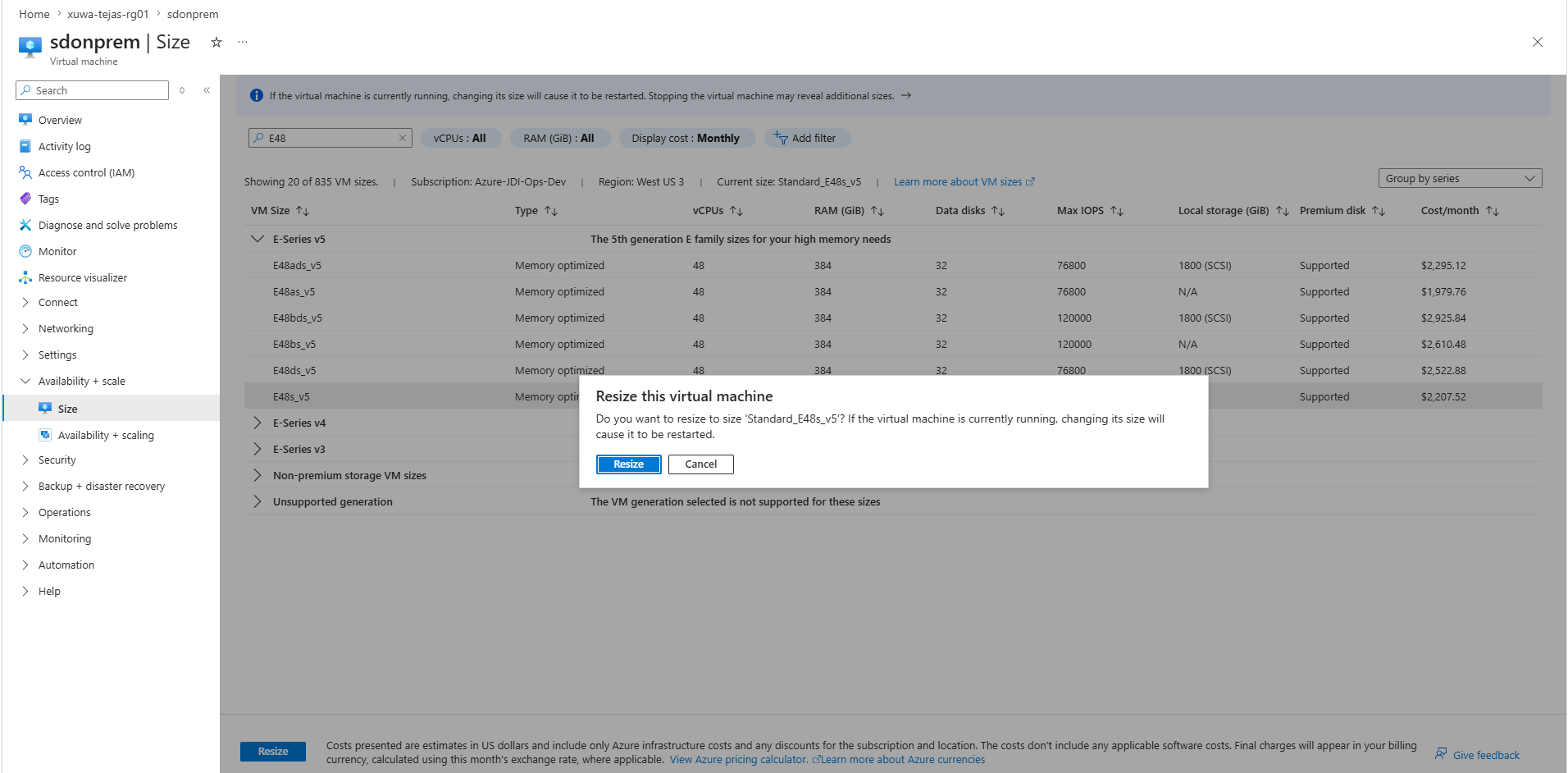Sort by Type column
Viewport: 1568px width, 773px height.
(536, 211)
